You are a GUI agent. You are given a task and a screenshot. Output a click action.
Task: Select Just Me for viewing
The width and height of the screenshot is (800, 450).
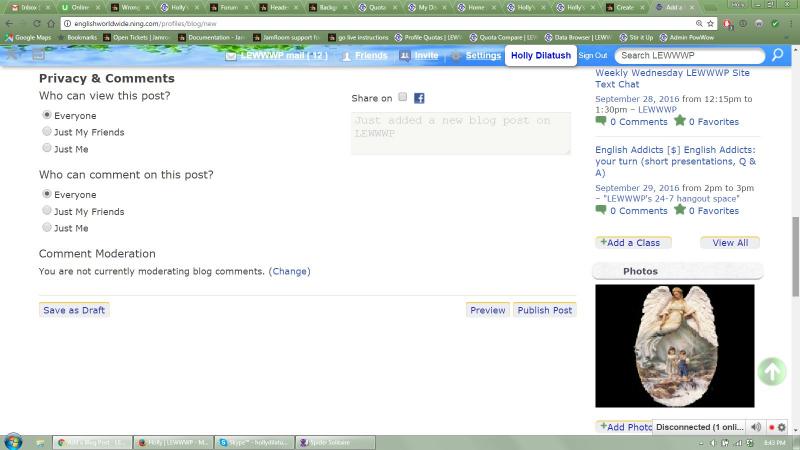47,148
